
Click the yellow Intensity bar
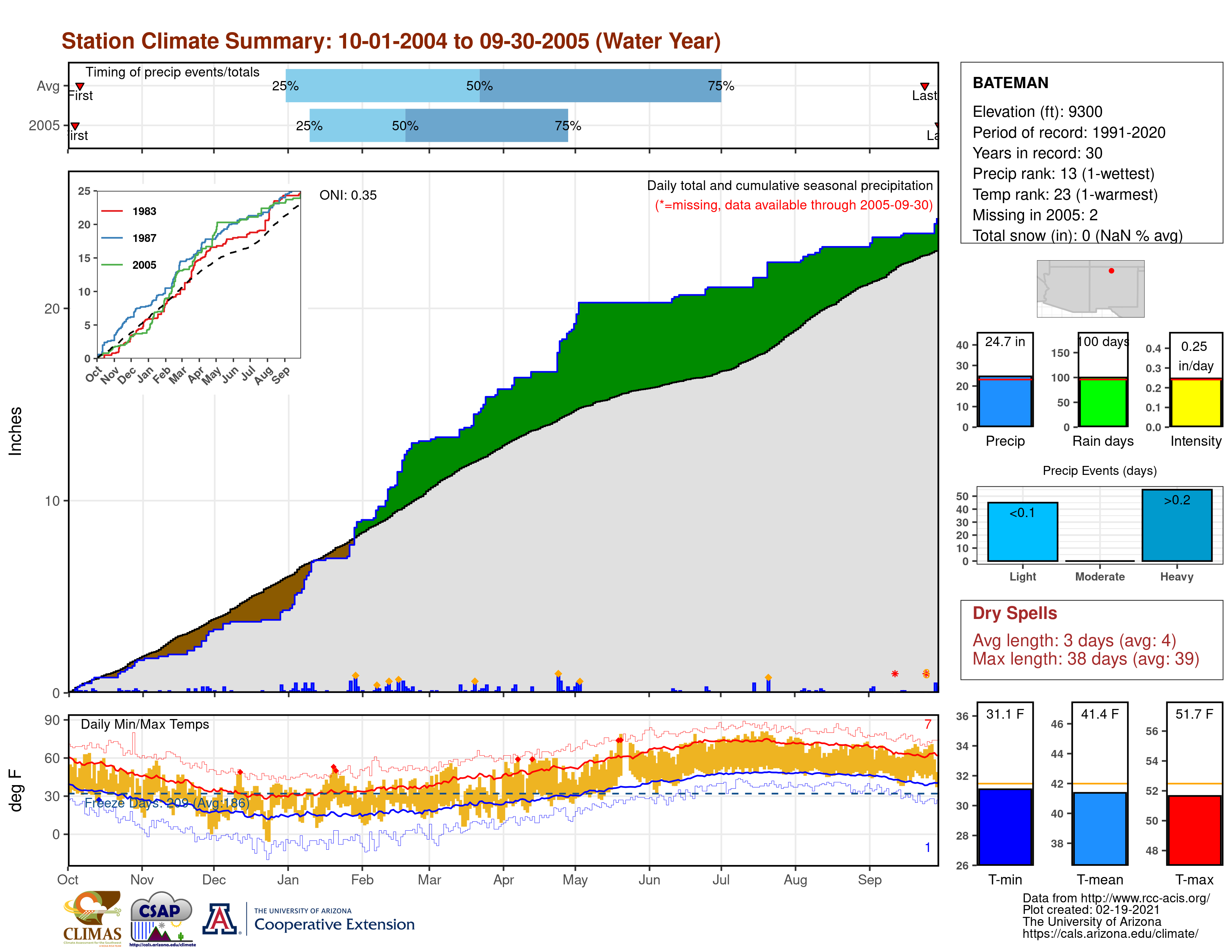[1196, 402]
